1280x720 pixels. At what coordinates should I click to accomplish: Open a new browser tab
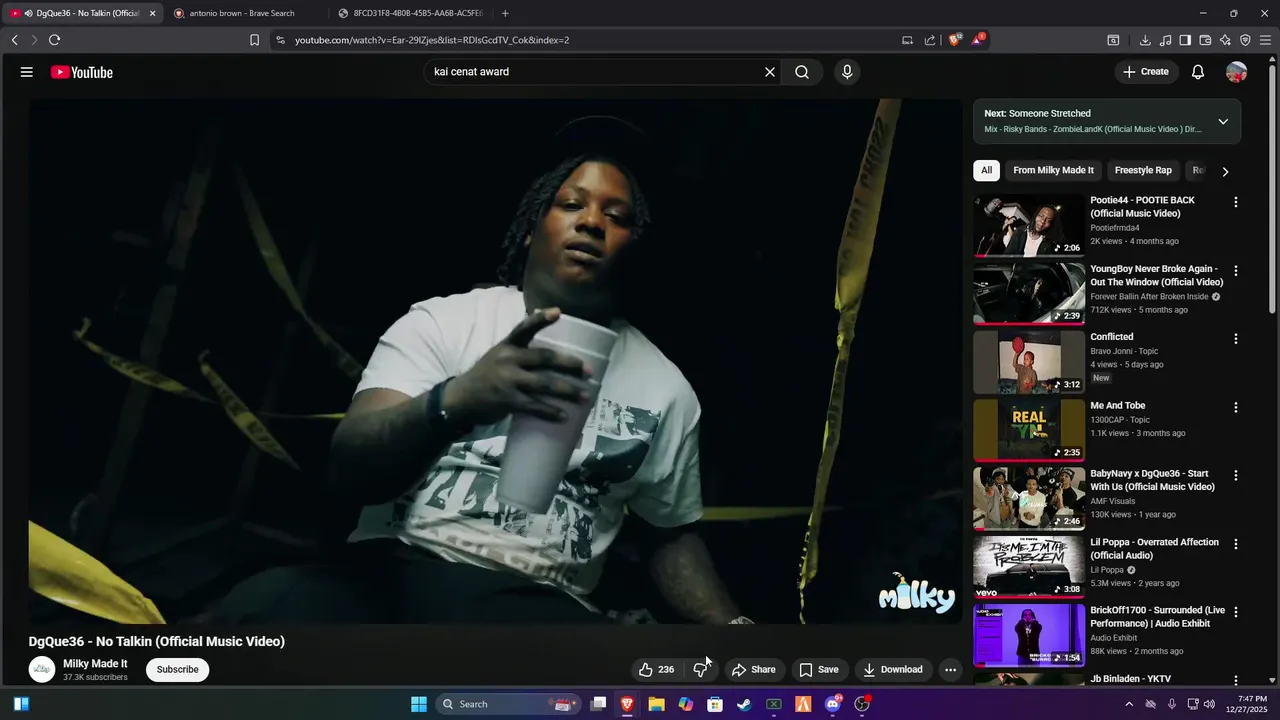coord(505,13)
